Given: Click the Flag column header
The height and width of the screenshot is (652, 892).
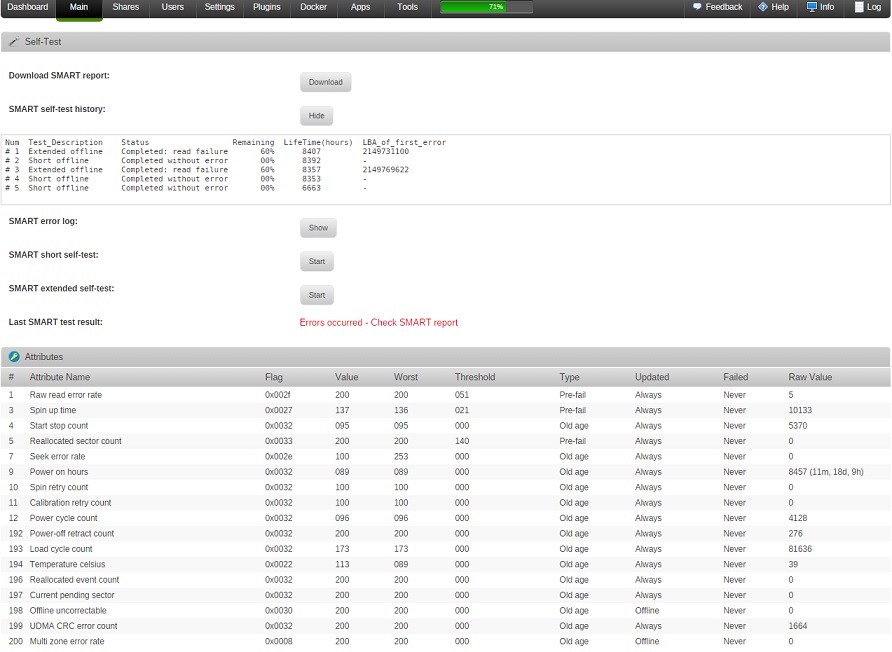Looking at the screenshot, I should tap(274, 377).
